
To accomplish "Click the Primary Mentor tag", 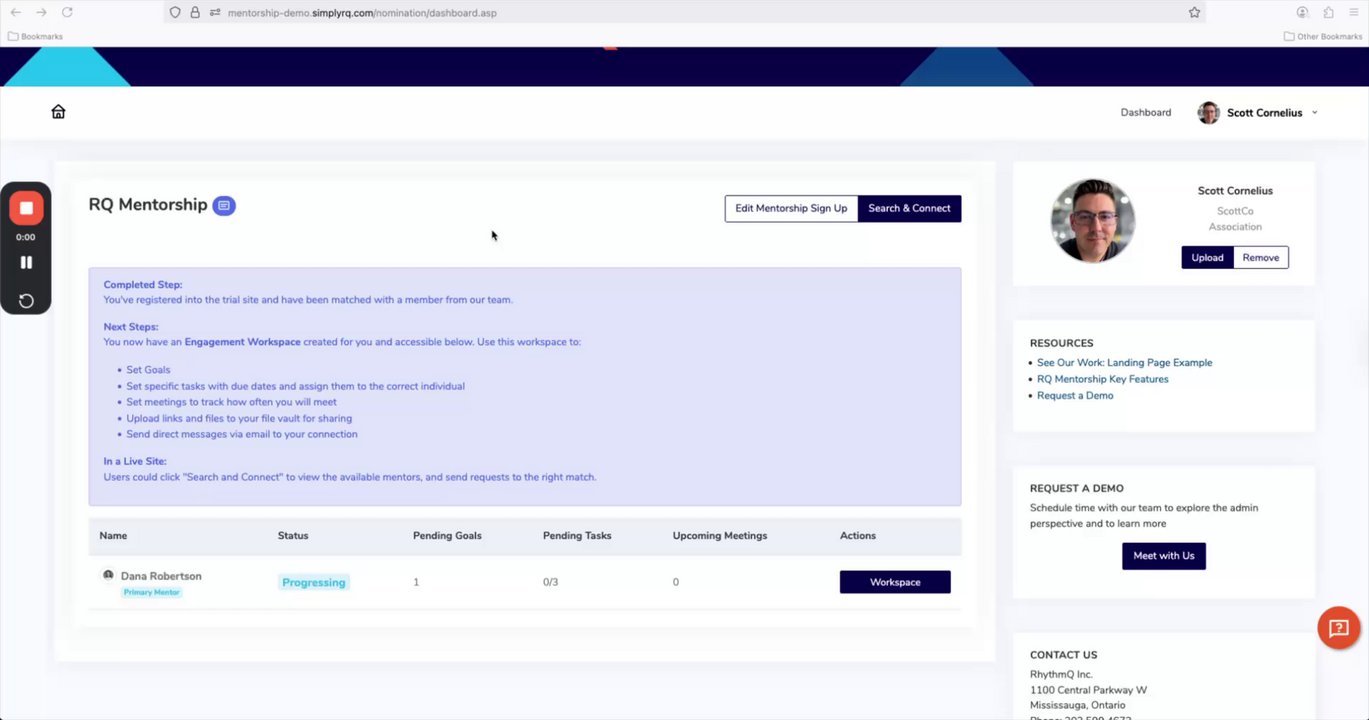I will click(x=152, y=592).
